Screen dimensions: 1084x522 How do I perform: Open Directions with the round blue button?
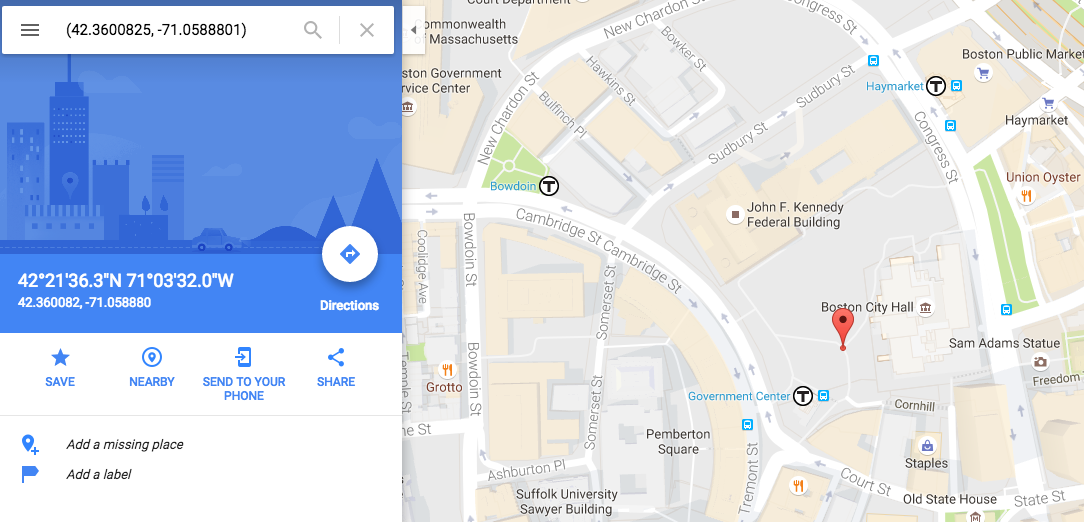click(x=350, y=254)
